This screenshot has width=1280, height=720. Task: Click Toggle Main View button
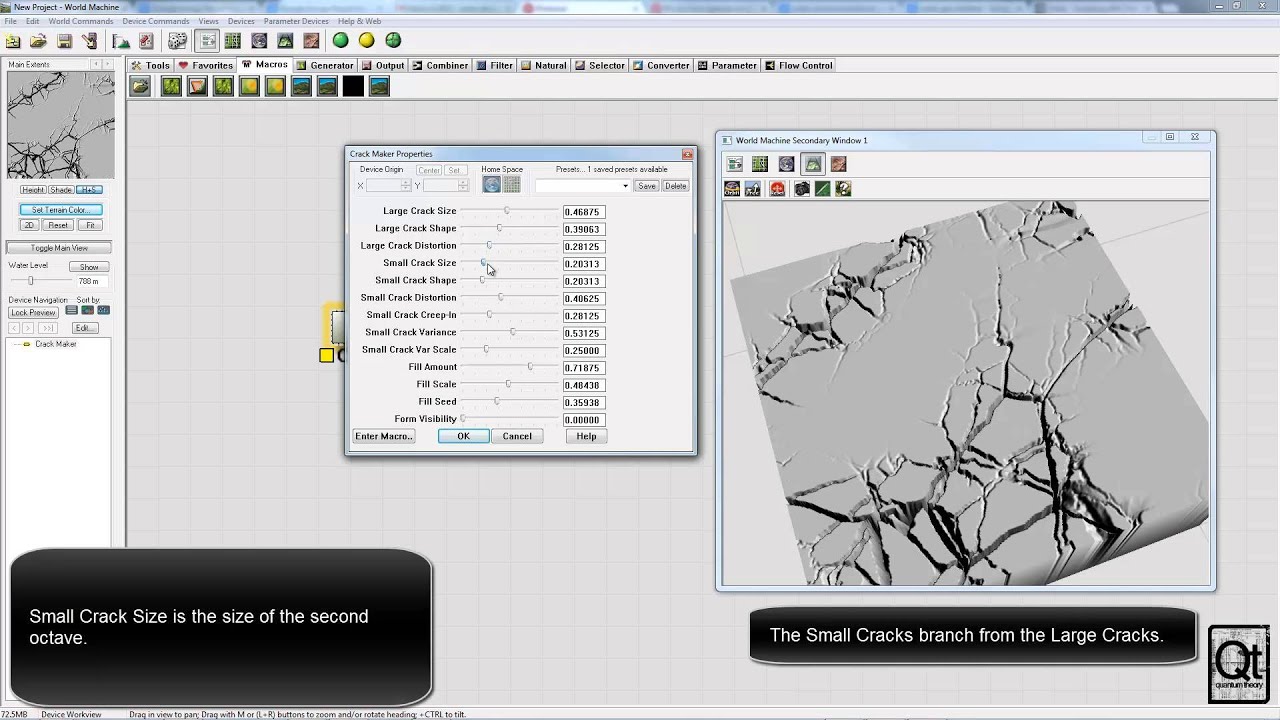coord(59,248)
